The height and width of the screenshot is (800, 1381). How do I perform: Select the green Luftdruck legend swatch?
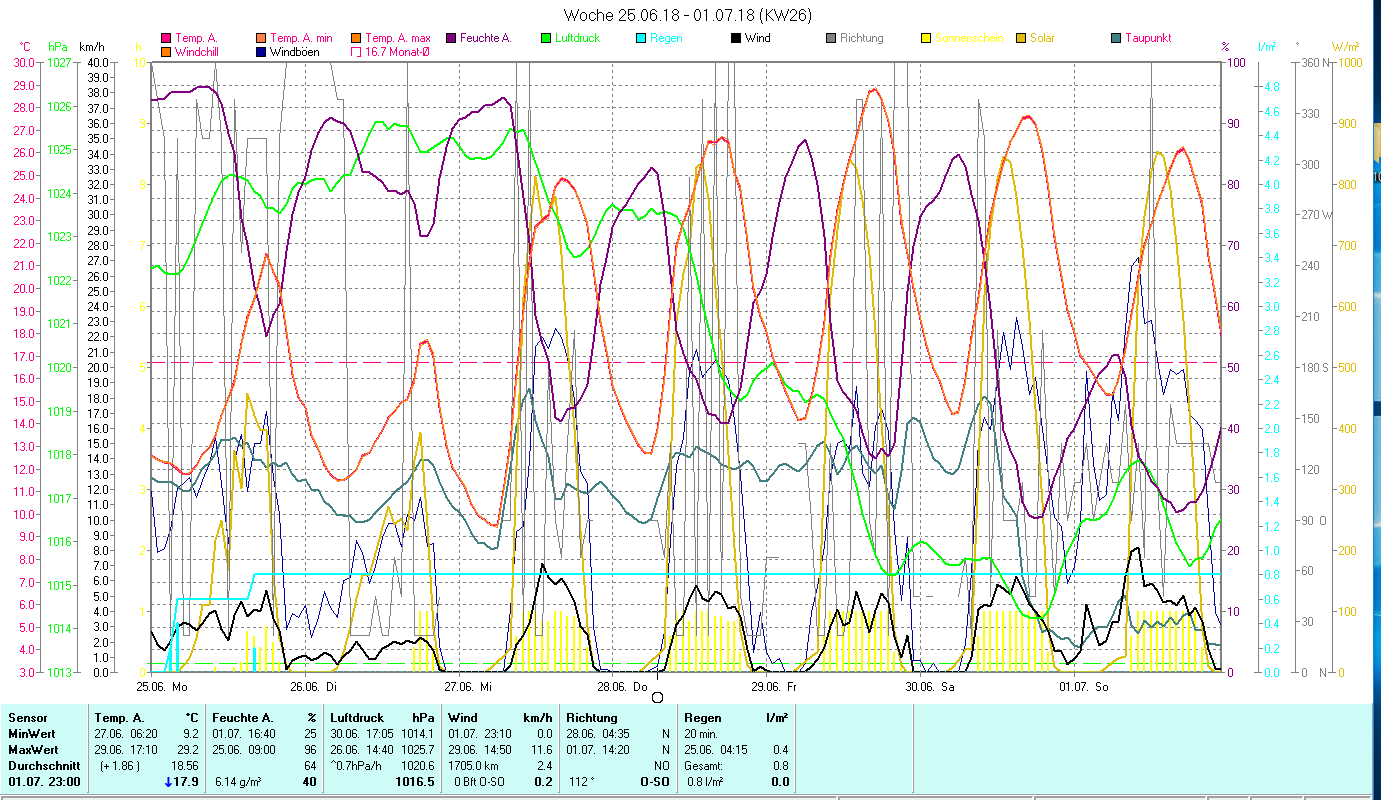point(546,38)
